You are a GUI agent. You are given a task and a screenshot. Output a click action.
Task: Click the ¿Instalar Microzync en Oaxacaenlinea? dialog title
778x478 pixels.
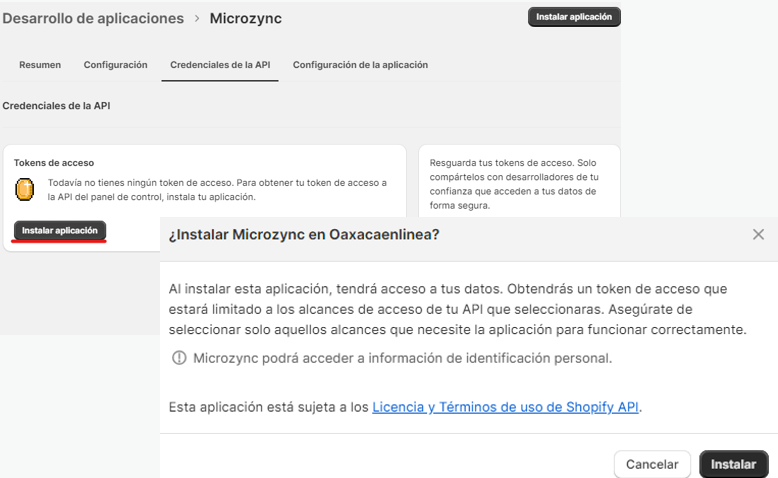coord(304,234)
